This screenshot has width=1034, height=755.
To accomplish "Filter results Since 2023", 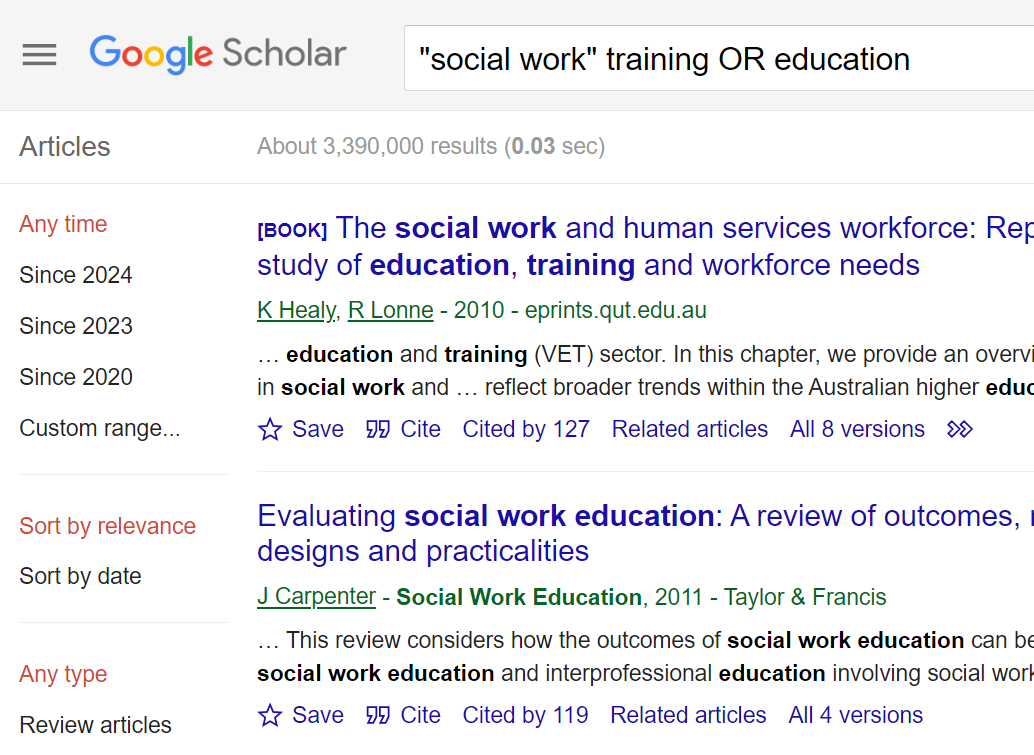I will 76,326.
